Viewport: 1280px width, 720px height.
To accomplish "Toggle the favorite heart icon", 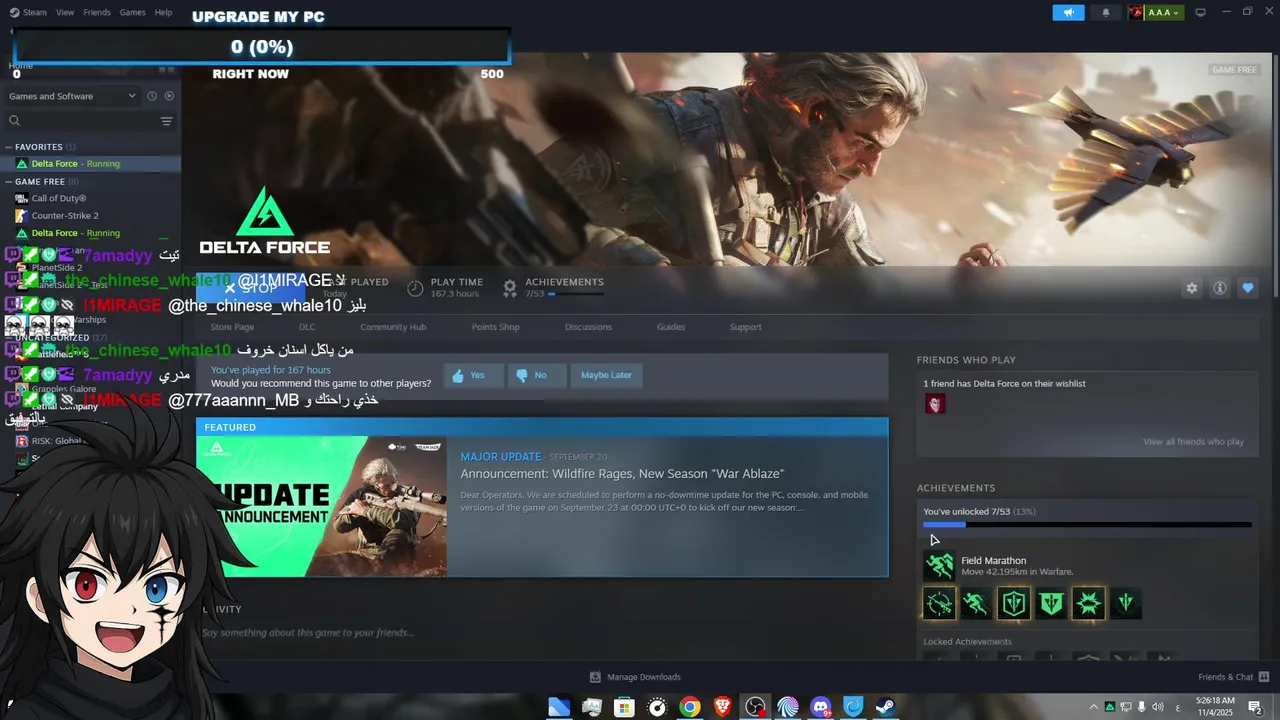I will pyautogui.click(x=1248, y=288).
